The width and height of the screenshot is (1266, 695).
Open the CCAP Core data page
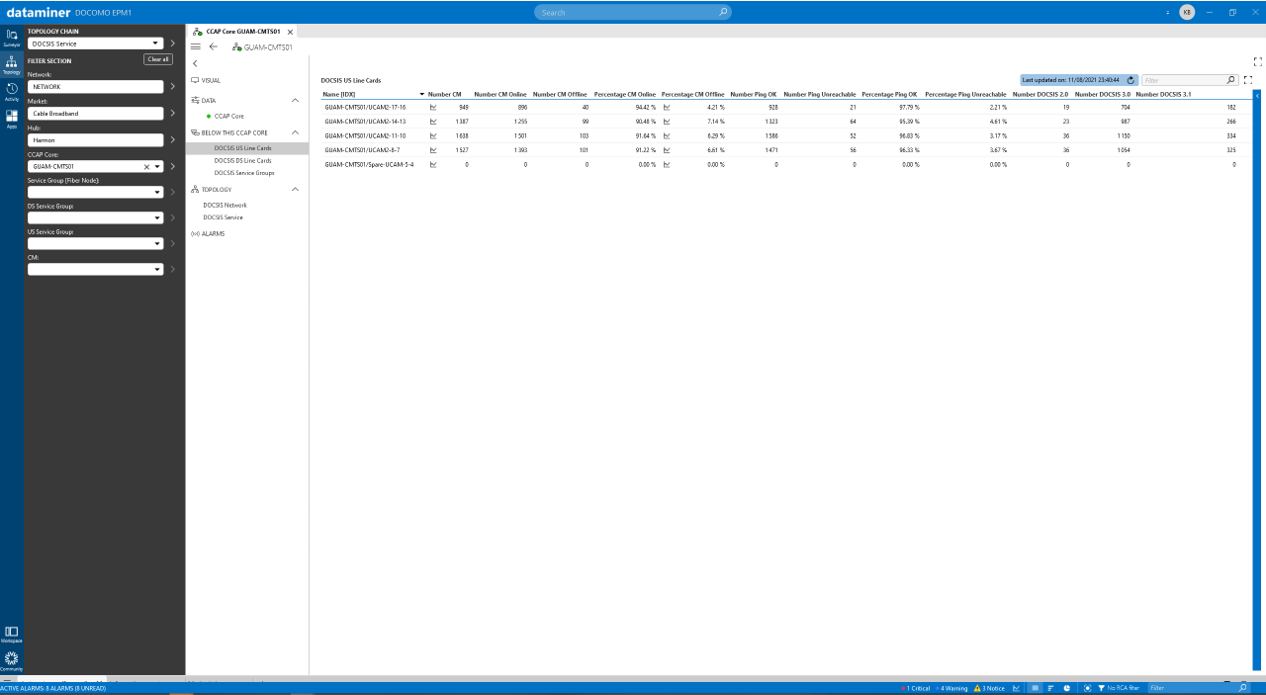tap(229, 116)
